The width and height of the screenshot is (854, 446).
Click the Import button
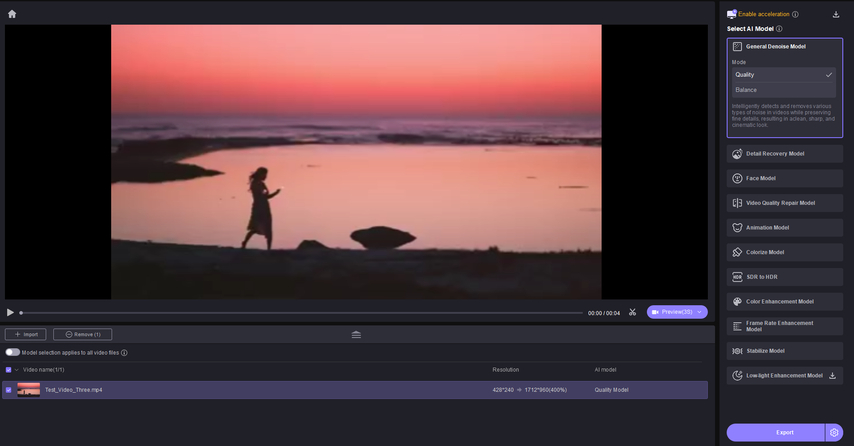(26, 334)
